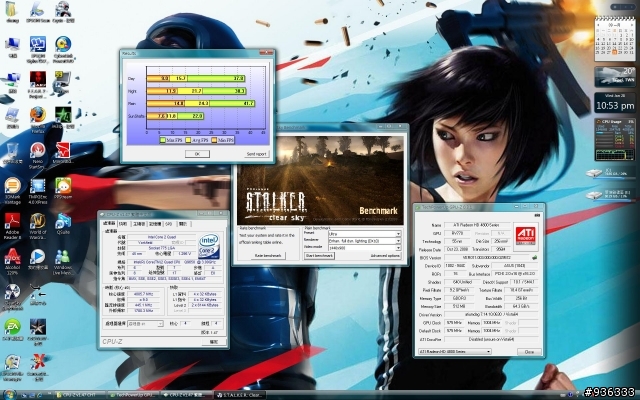
Task: Click the Plain bar in Results chart
Action: click(x=201, y=104)
